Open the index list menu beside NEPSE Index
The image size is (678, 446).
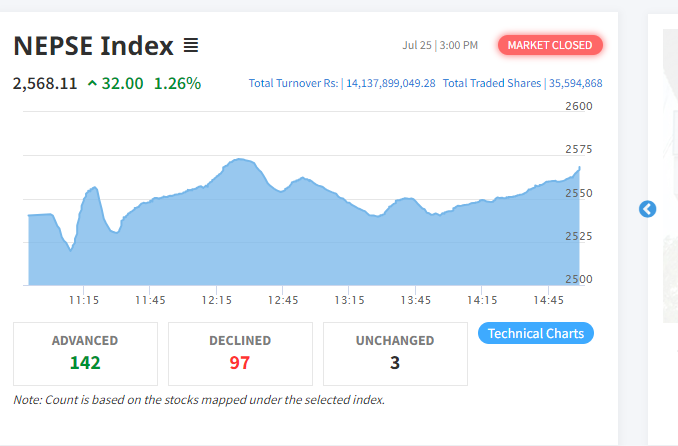click(x=191, y=46)
